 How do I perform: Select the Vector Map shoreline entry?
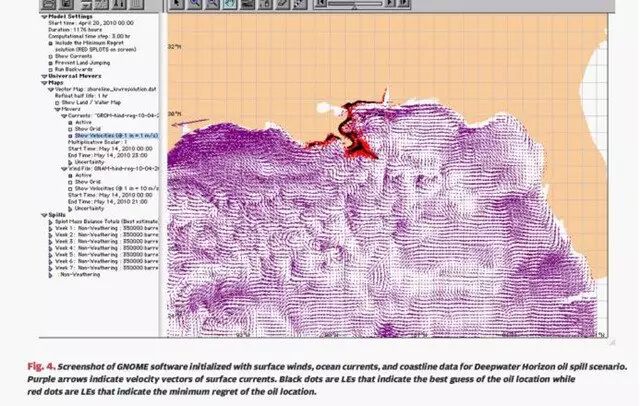point(105,89)
